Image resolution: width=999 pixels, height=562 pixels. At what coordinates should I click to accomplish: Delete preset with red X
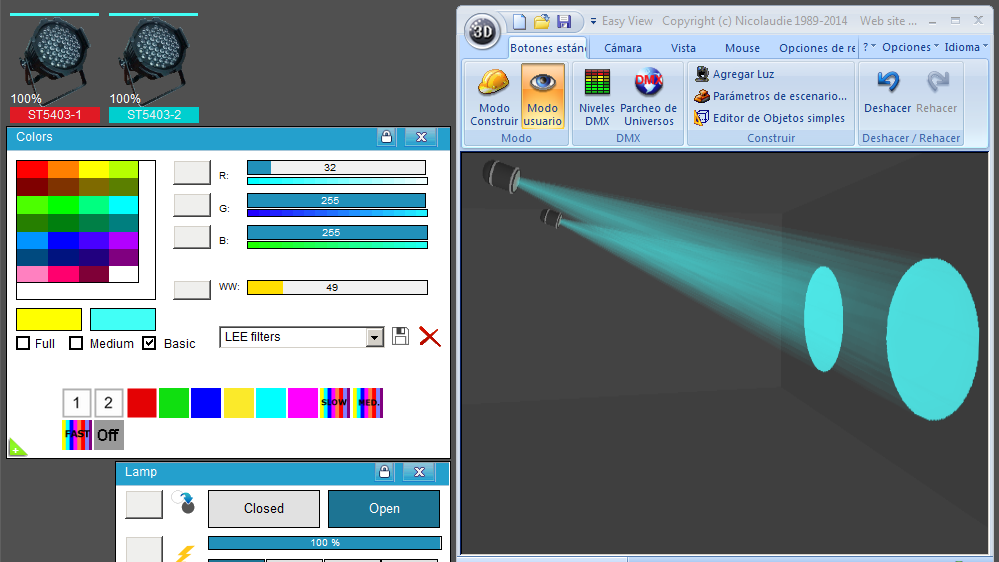point(430,336)
